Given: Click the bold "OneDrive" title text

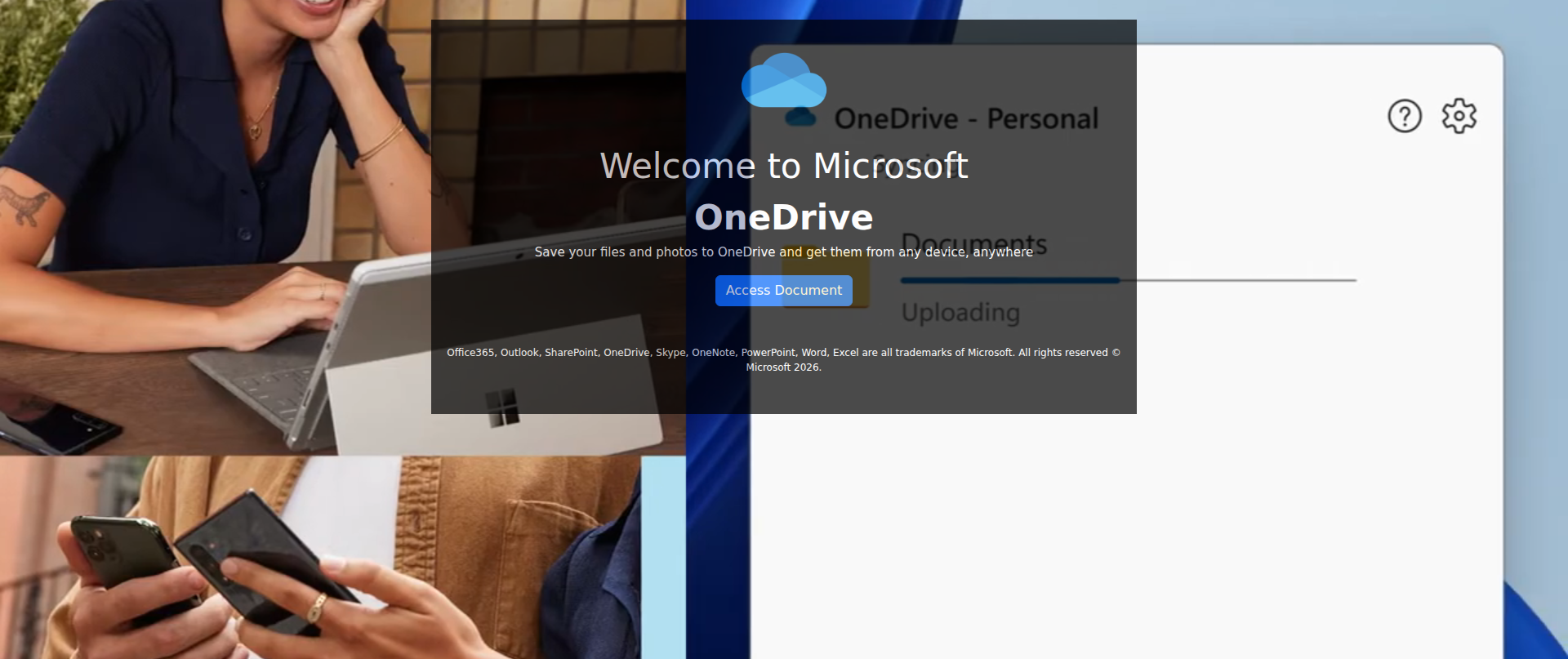Looking at the screenshot, I should tap(784, 217).
